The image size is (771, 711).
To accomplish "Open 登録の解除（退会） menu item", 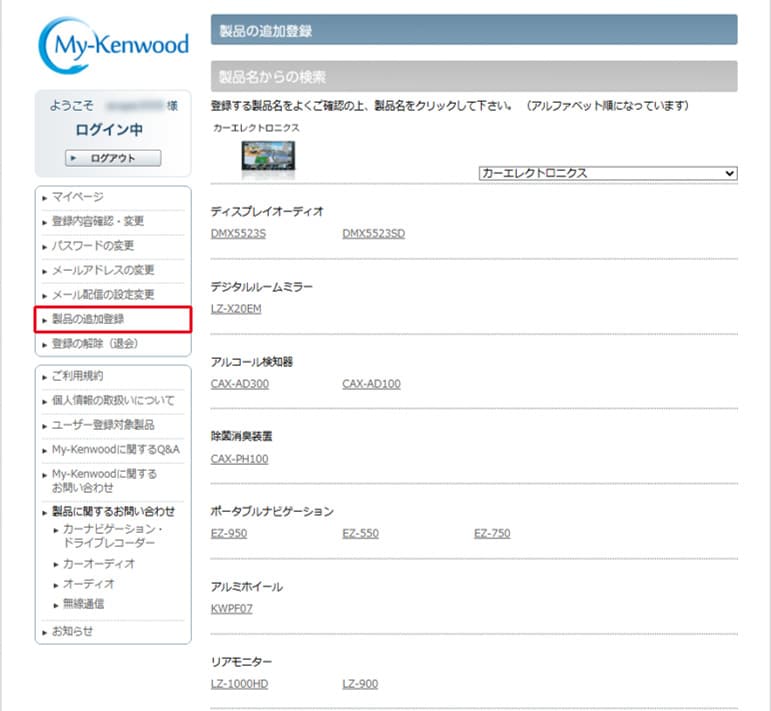I will pyautogui.click(x=95, y=344).
